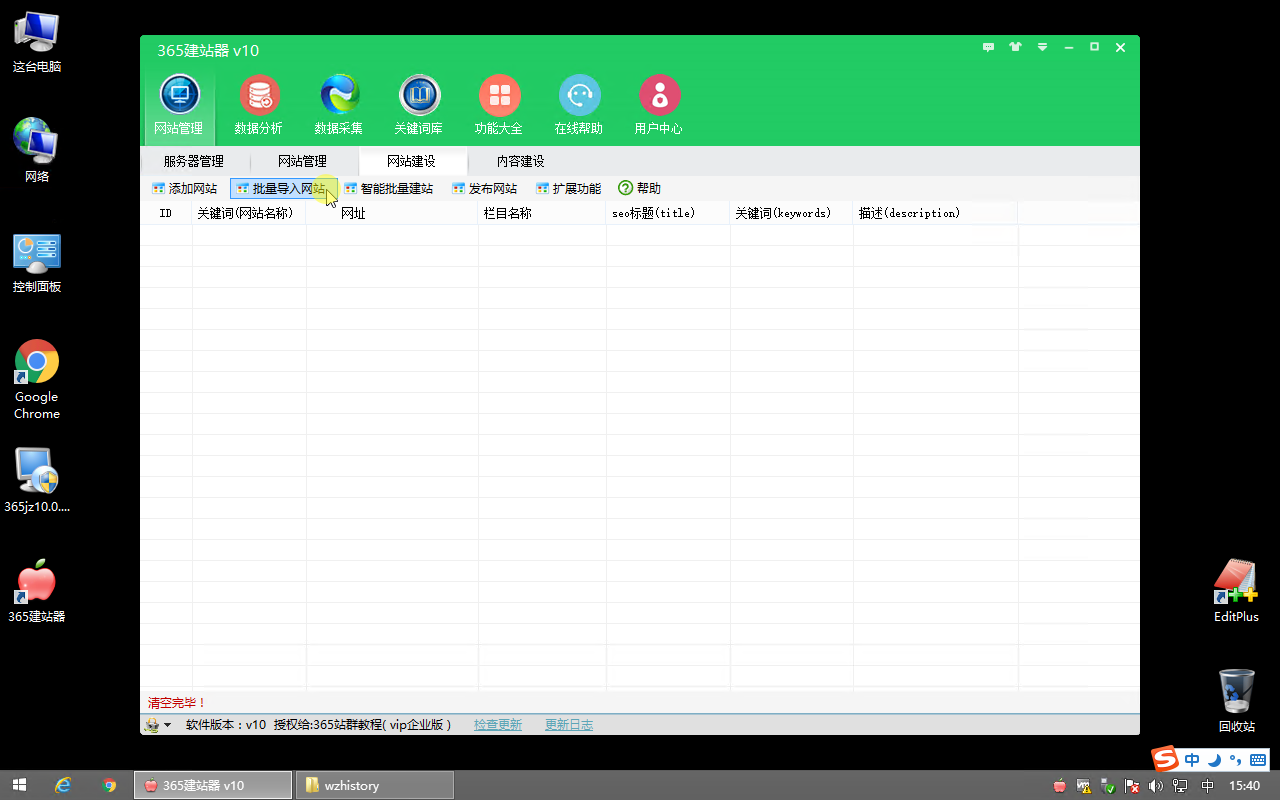Open the 用户中心 module
This screenshot has height=800, width=1280.
[x=659, y=105]
